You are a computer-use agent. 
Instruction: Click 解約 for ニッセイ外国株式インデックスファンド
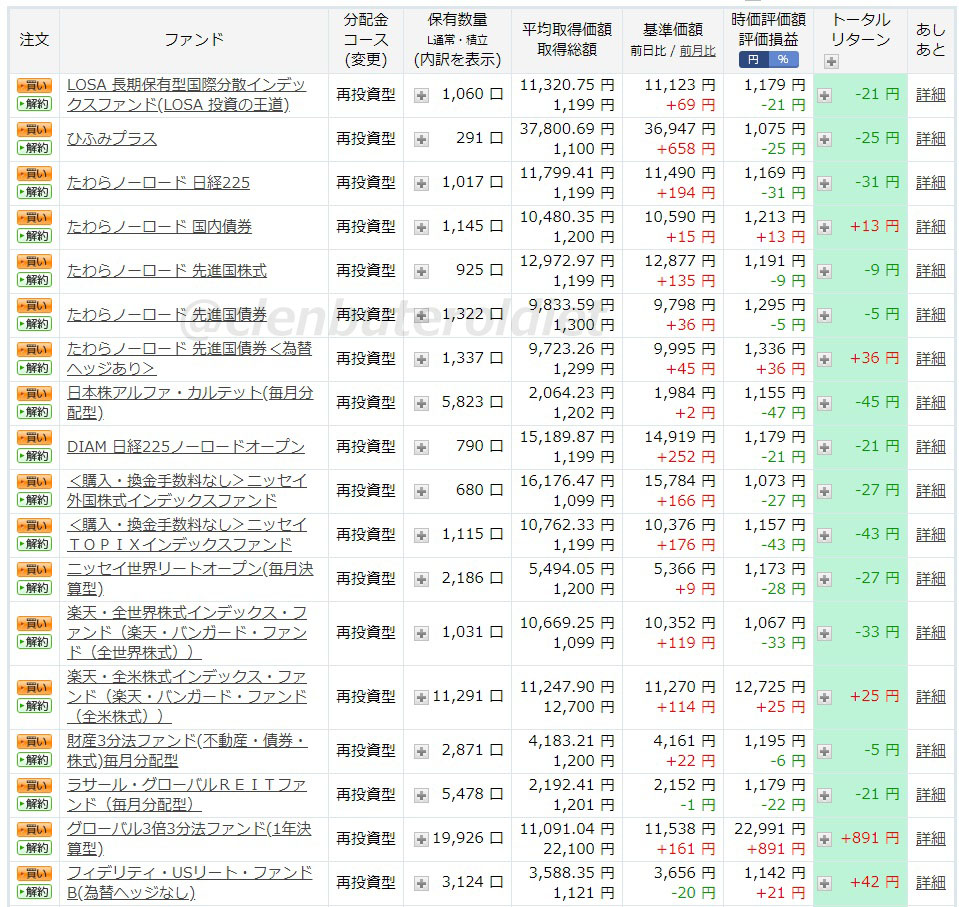coord(34,500)
